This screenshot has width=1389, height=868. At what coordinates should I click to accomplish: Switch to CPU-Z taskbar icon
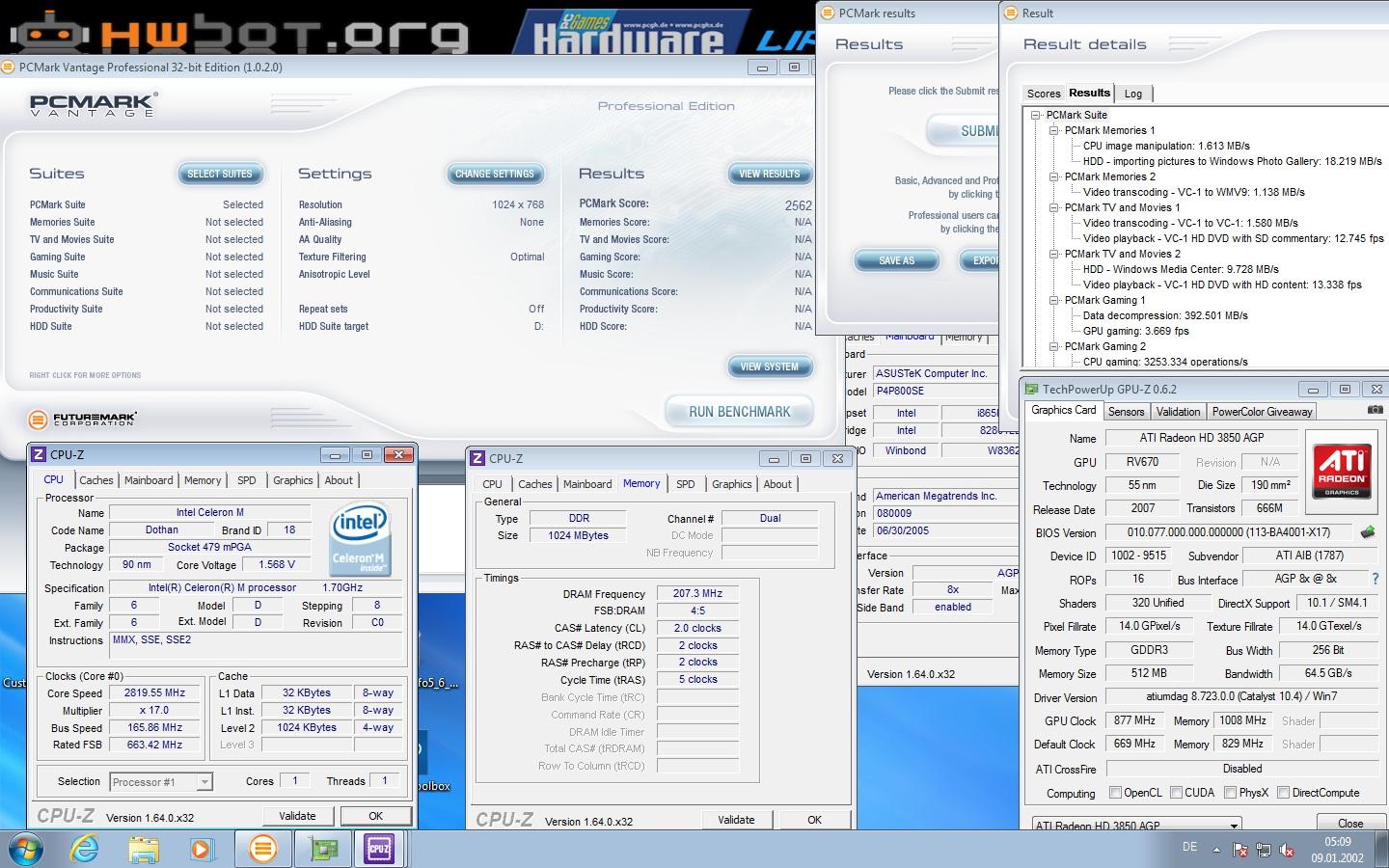tap(380, 849)
